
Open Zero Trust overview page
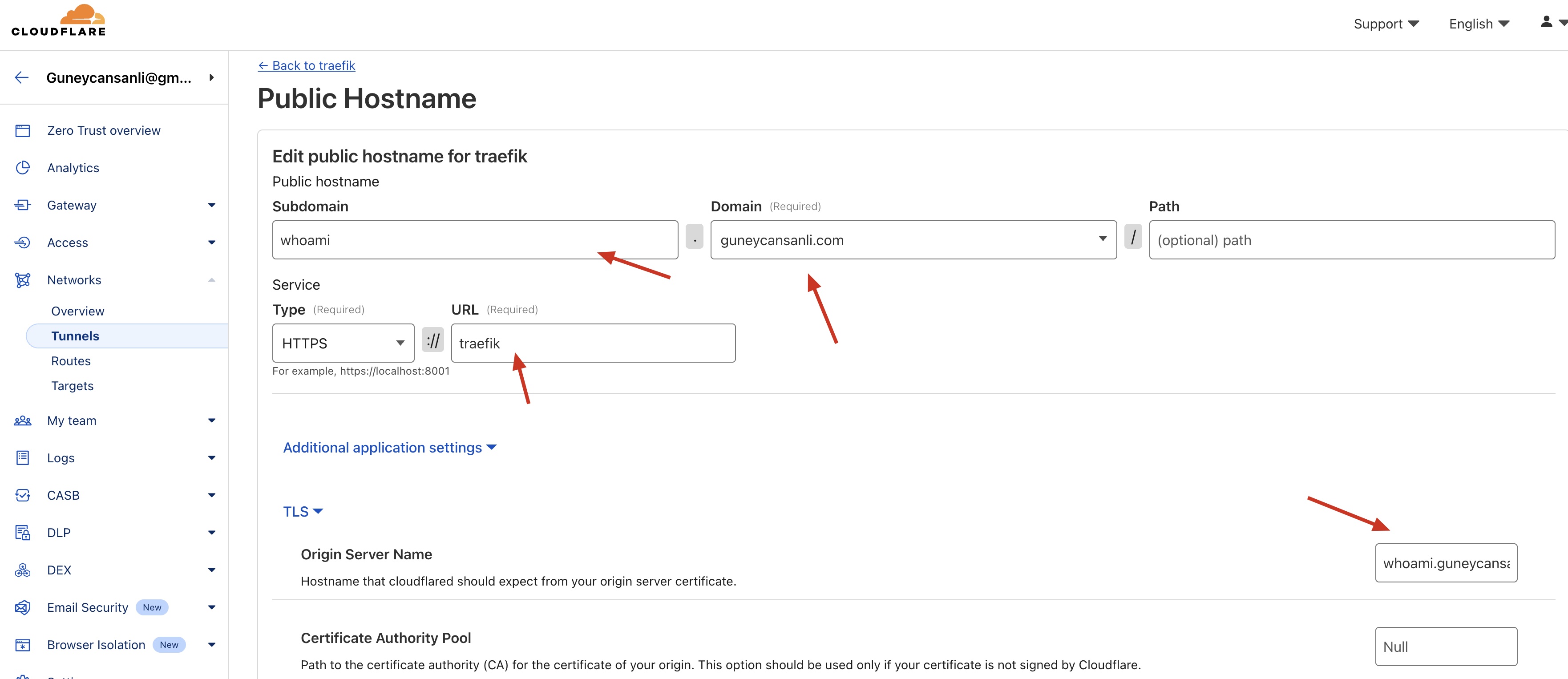coord(104,130)
